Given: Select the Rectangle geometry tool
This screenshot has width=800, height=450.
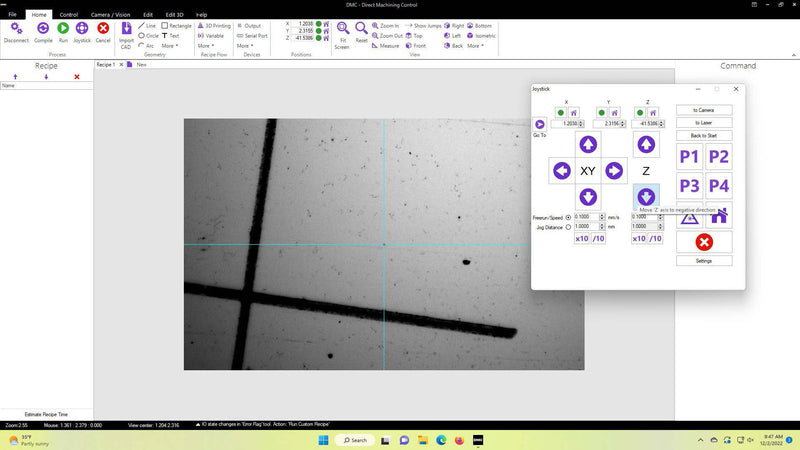Looking at the screenshot, I should pos(177,26).
